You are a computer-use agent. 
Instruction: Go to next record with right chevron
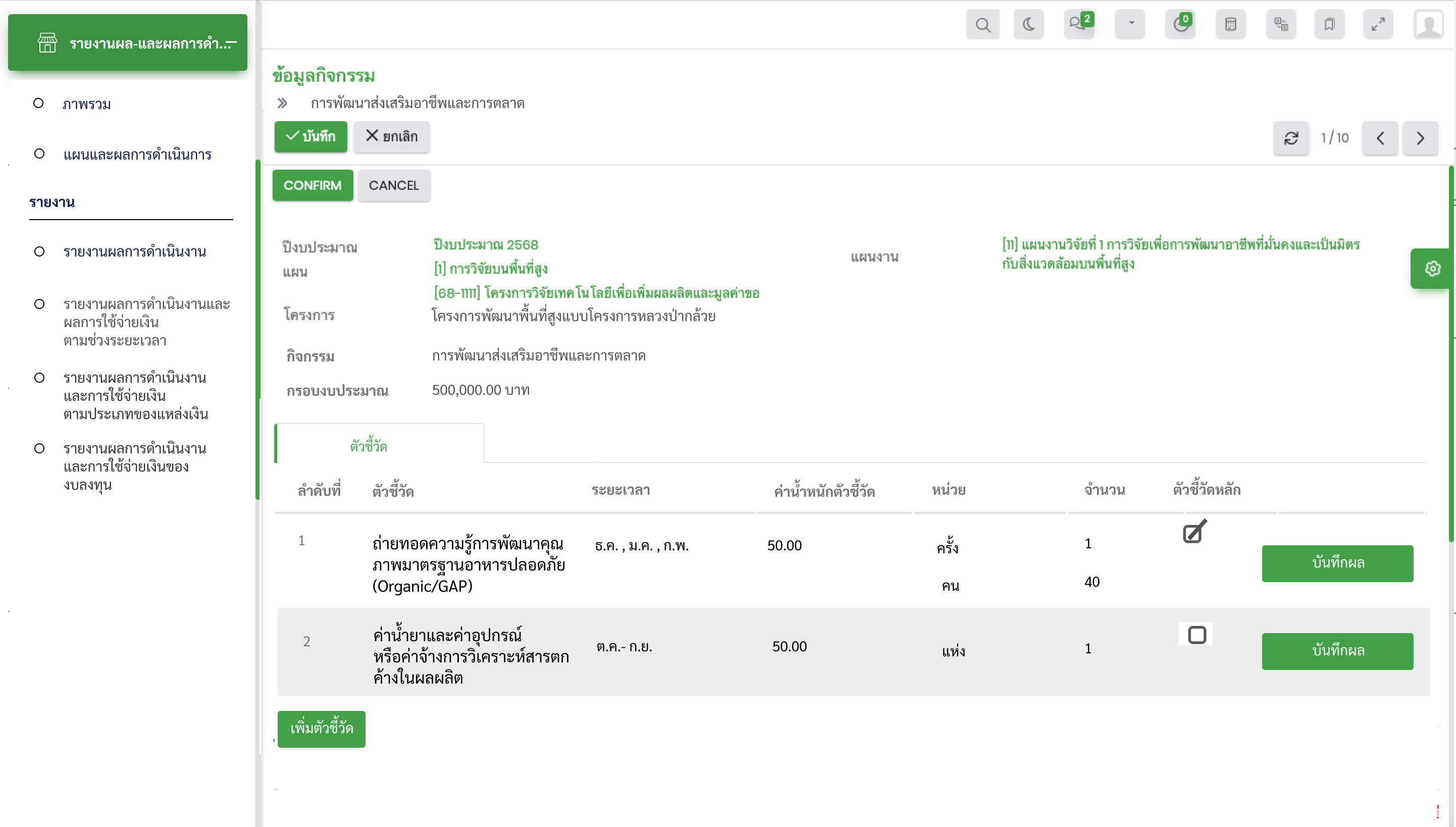pos(1420,138)
